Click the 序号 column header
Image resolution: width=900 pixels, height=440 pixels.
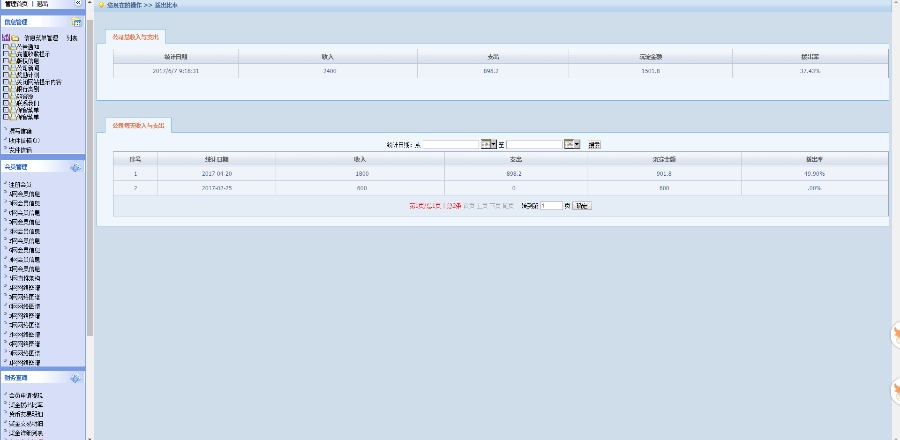click(135, 159)
